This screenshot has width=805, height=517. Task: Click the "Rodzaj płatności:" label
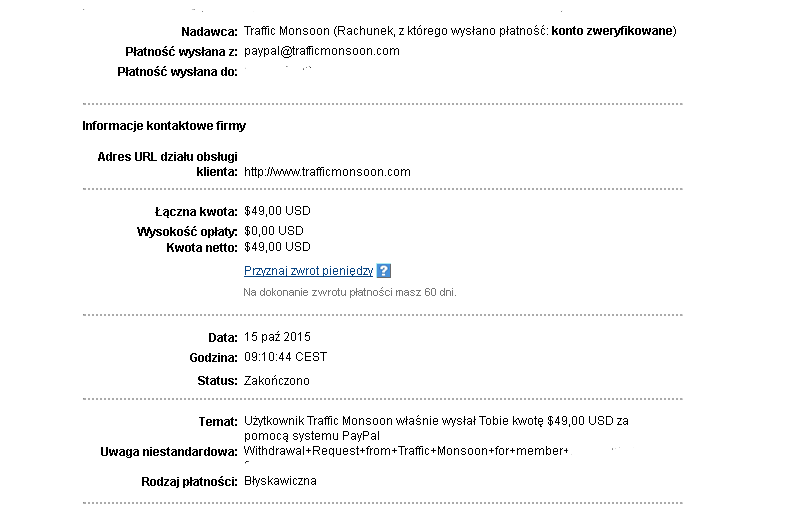(190, 482)
